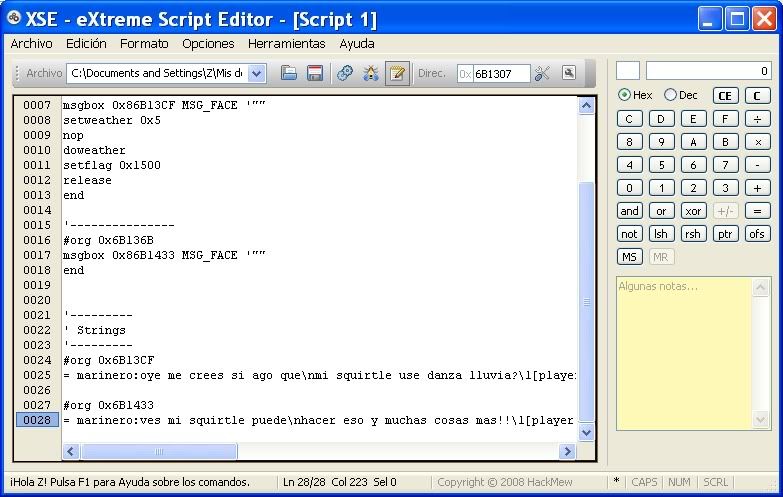
Task: Click line 'setweather 0x5' in editor
Action: (112, 120)
